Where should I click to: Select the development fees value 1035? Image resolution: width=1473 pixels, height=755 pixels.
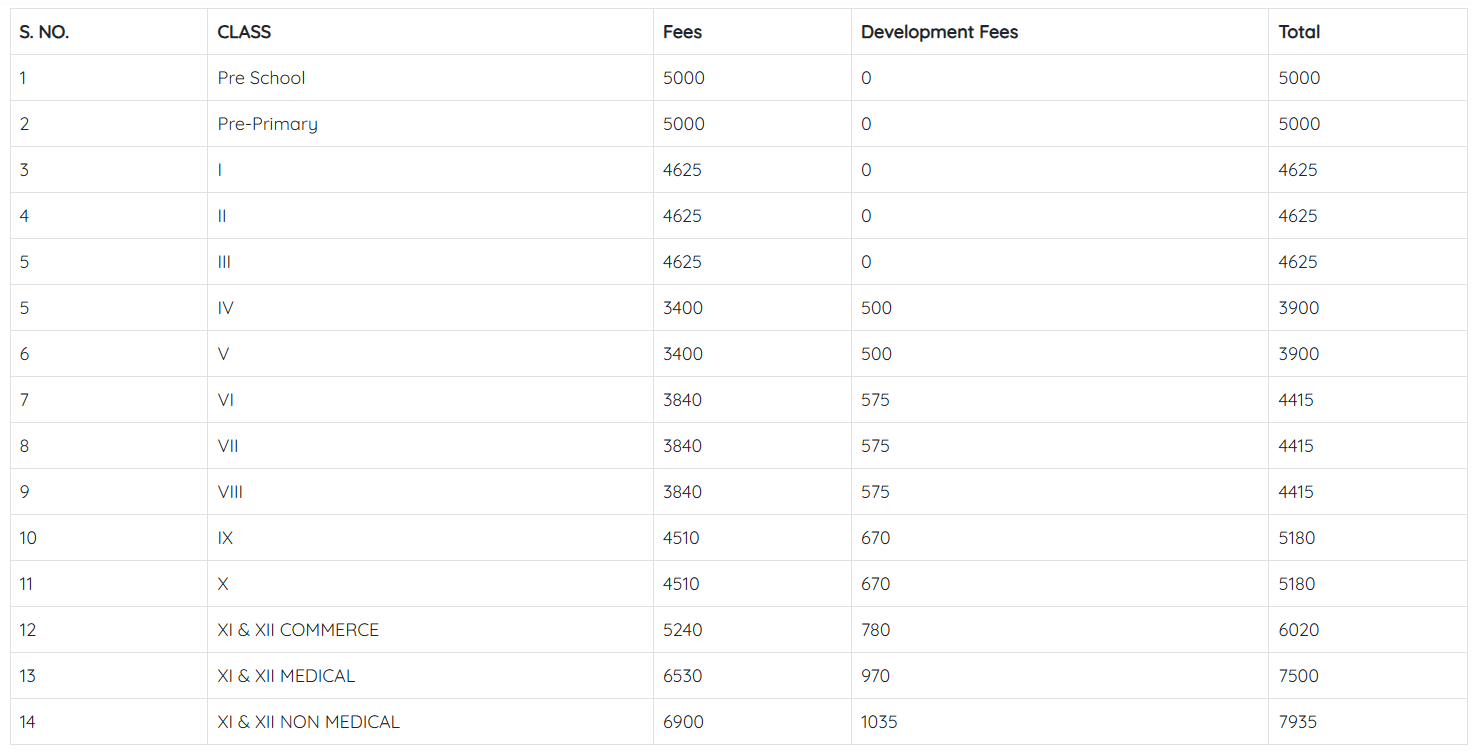pyautogui.click(x=879, y=722)
